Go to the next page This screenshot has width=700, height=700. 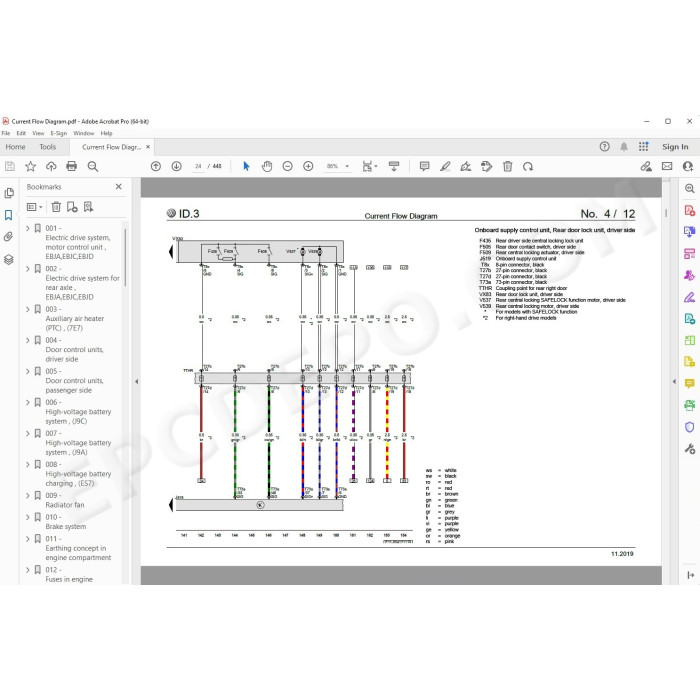176,166
